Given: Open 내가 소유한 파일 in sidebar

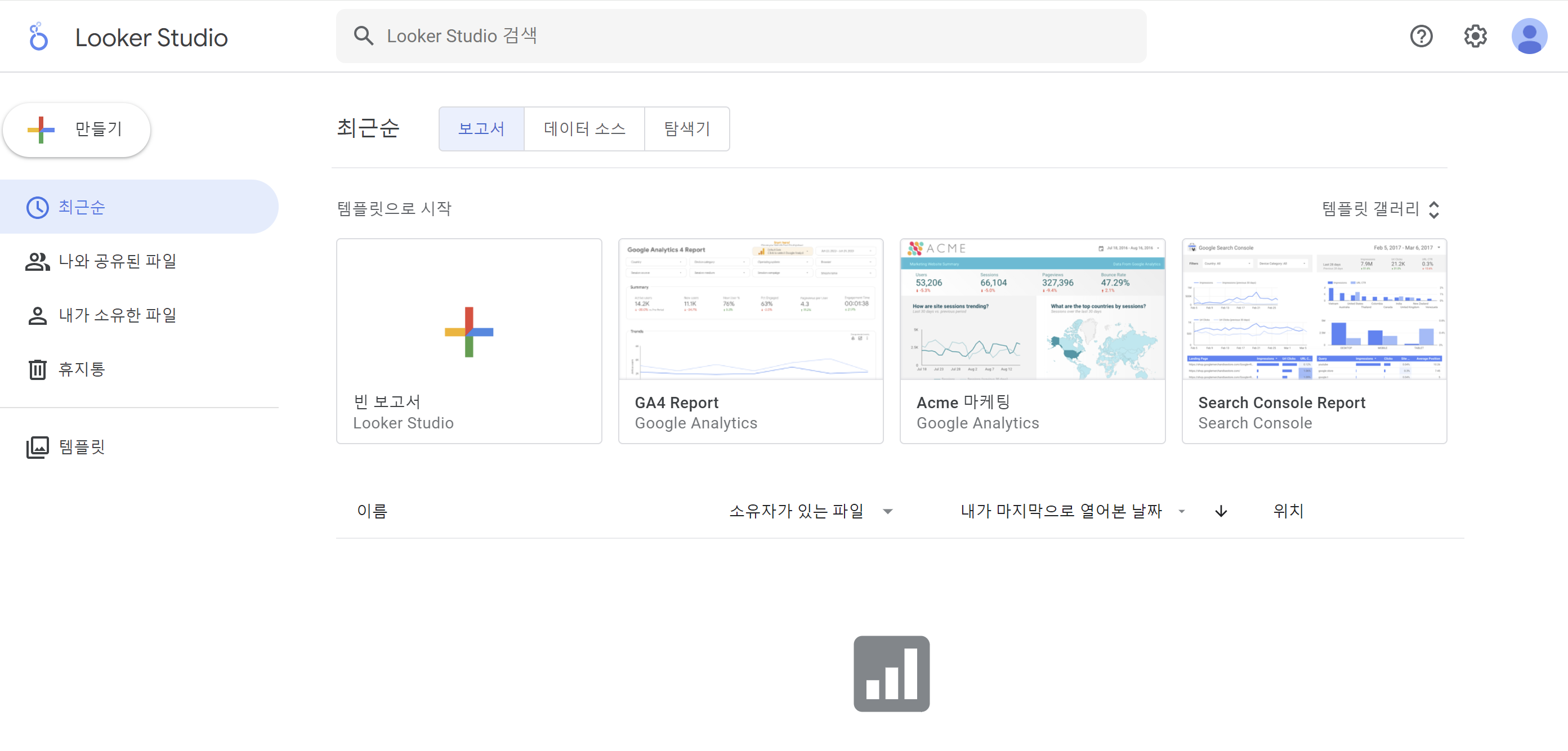Looking at the screenshot, I should tap(139, 315).
